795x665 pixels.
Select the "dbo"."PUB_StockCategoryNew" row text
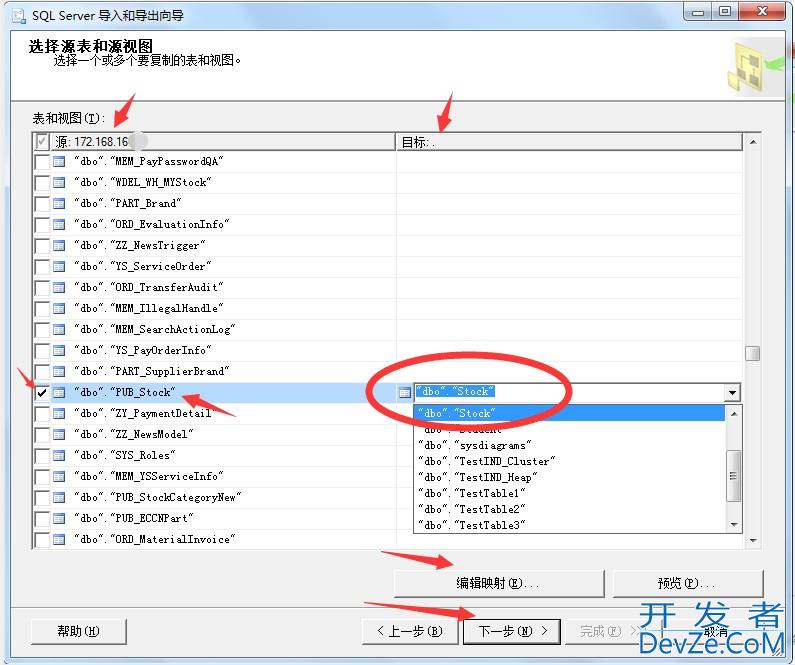[x=158, y=498]
